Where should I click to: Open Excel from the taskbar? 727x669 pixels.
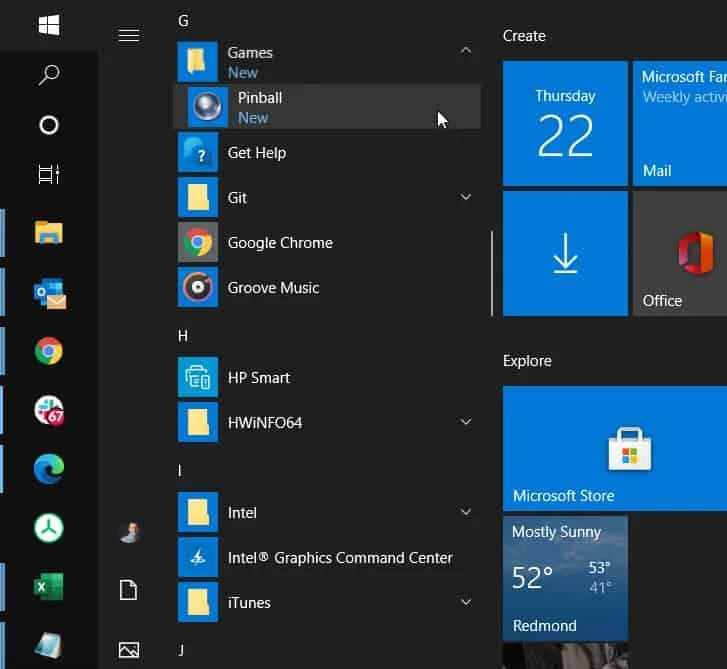click(48, 586)
